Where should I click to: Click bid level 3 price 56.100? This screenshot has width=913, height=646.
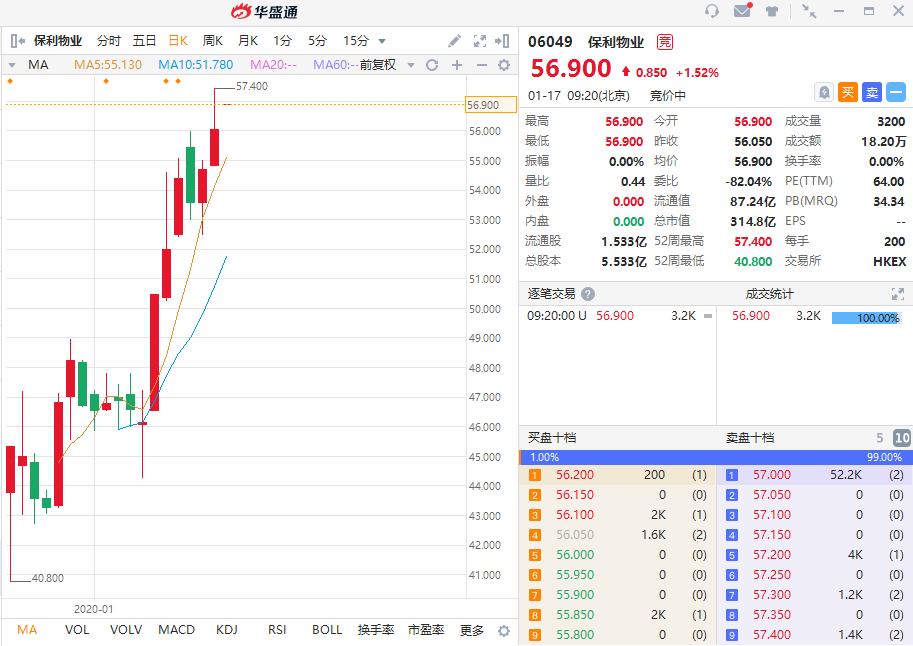tap(575, 515)
